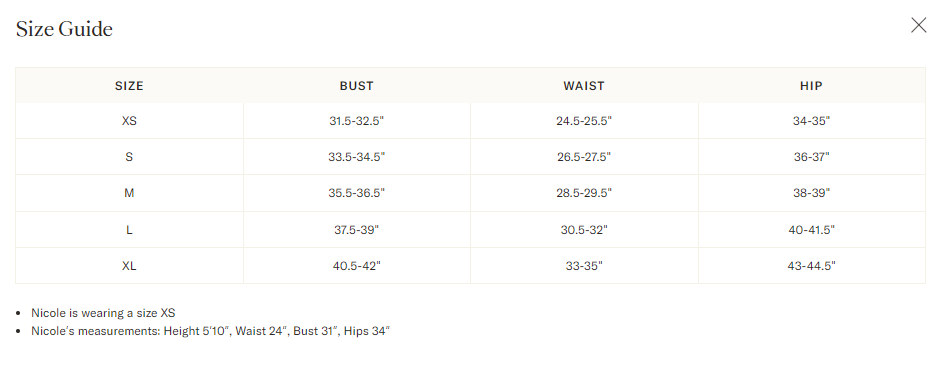Select the XL waist value 33-35"
940x382 pixels.
584,266
